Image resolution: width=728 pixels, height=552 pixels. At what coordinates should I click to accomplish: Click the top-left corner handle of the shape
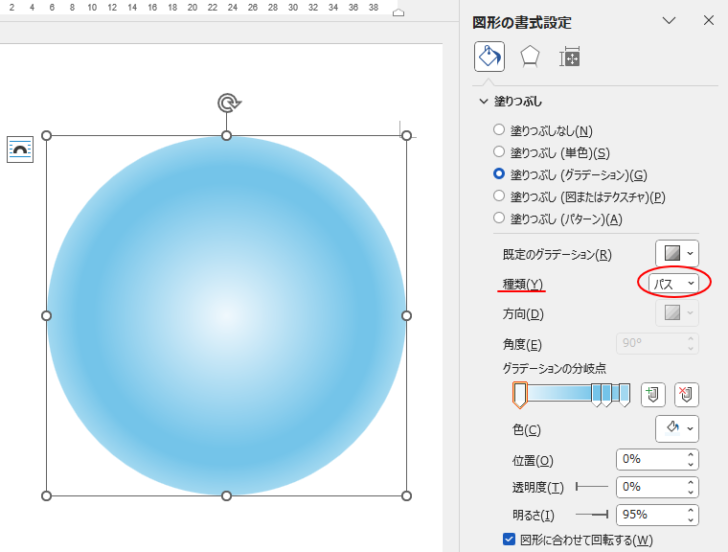pos(46,136)
